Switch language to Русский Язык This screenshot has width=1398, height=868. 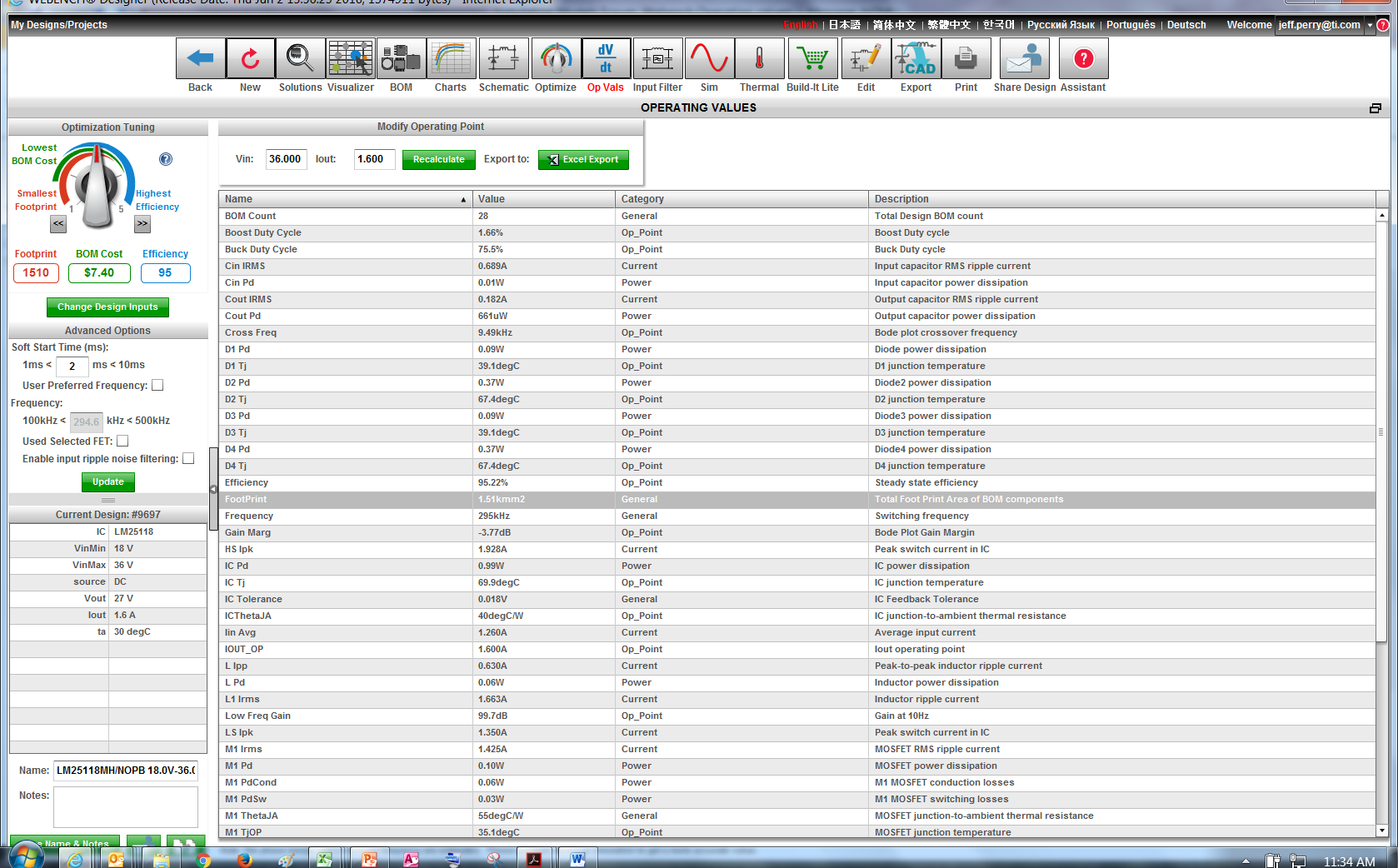coord(1061,25)
